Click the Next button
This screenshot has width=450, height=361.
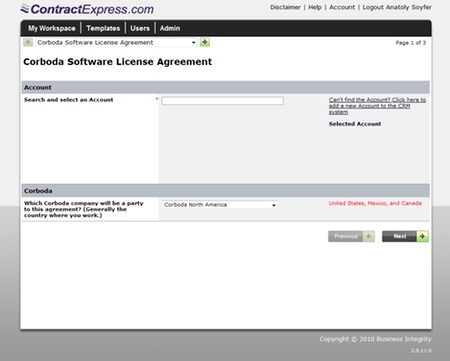point(405,236)
